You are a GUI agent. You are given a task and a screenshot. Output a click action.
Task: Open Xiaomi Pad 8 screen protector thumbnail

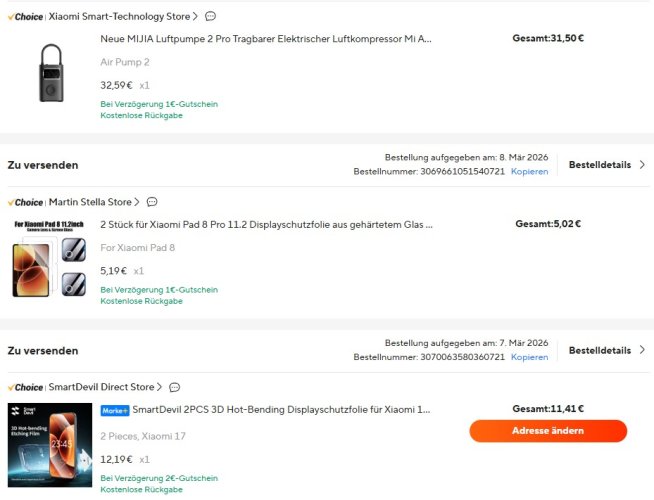tap(50, 258)
